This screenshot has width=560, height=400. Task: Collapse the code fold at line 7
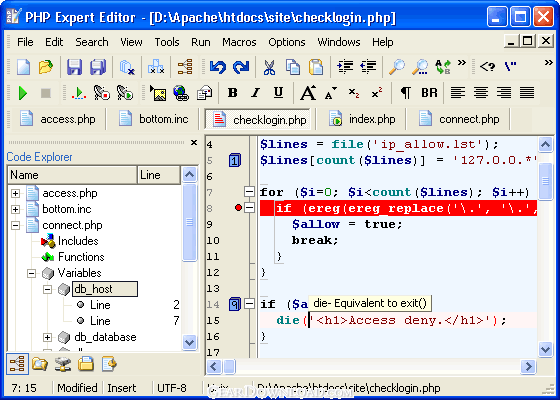point(249,191)
